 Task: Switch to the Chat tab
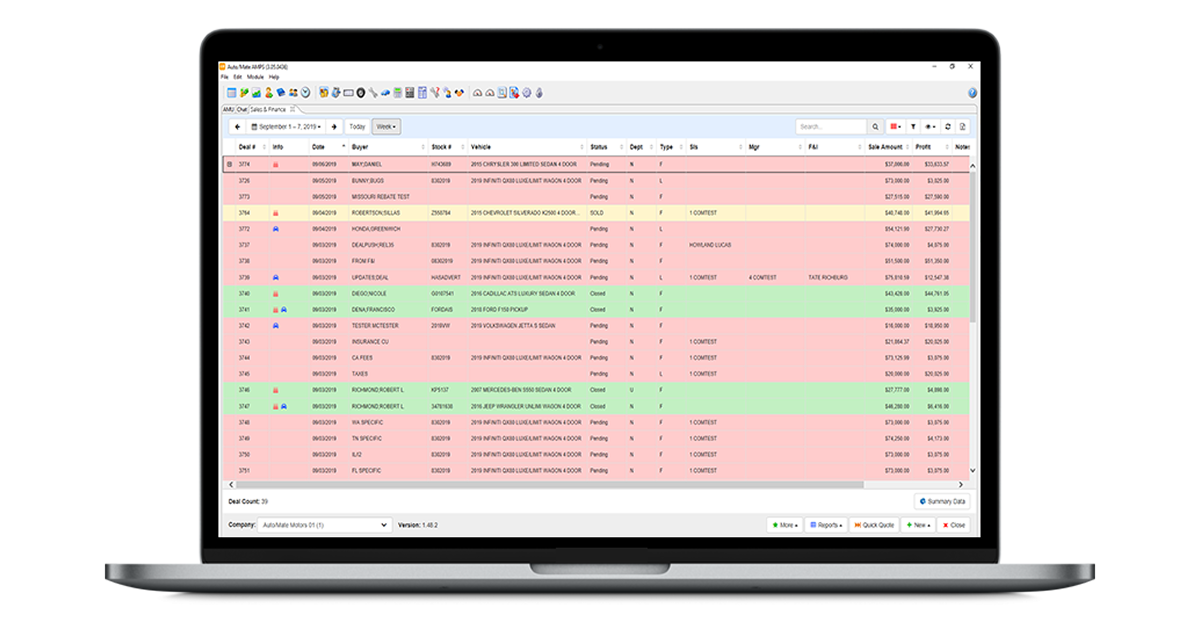coord(242,109)
